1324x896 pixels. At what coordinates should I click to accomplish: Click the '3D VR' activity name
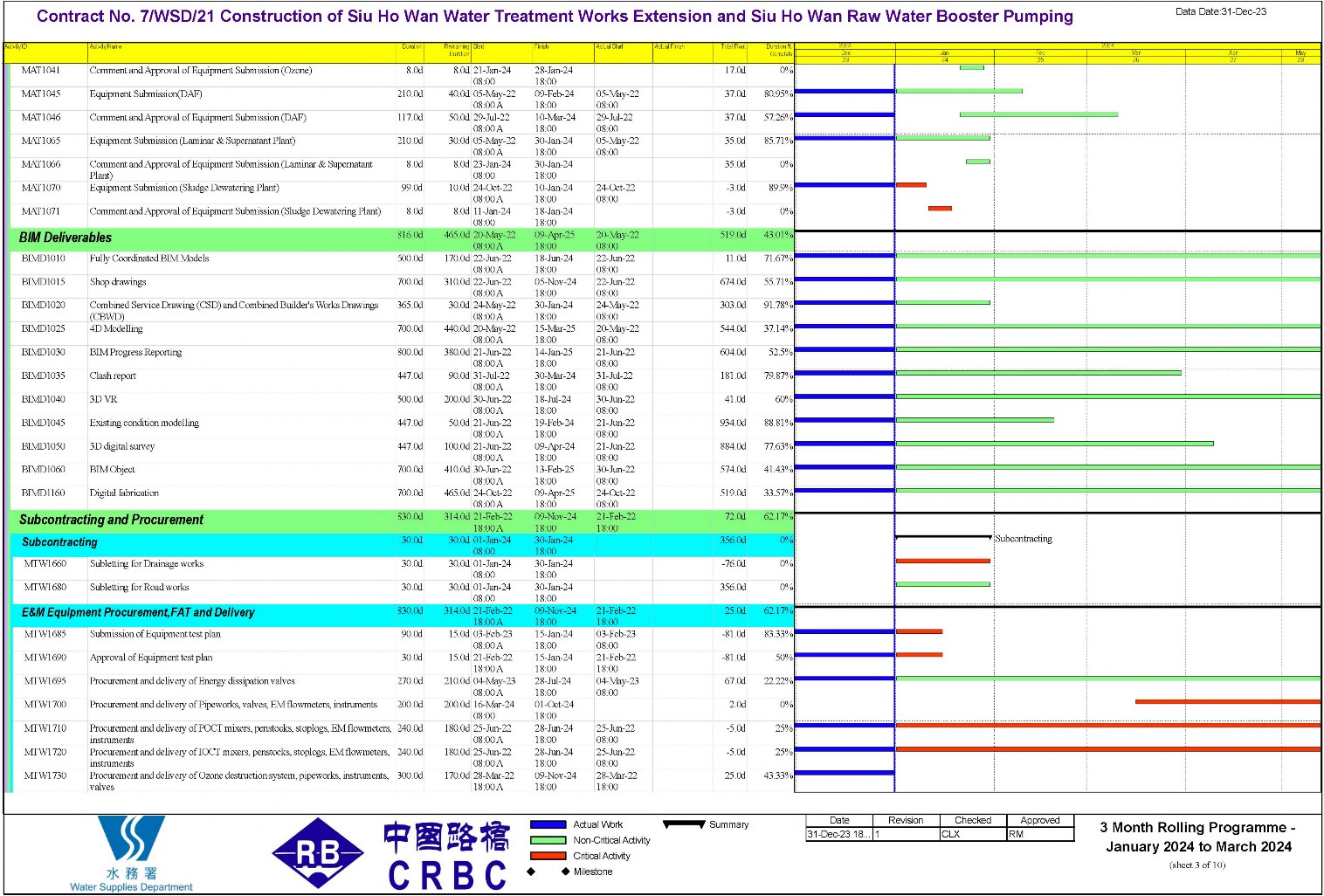click(103, 400)
